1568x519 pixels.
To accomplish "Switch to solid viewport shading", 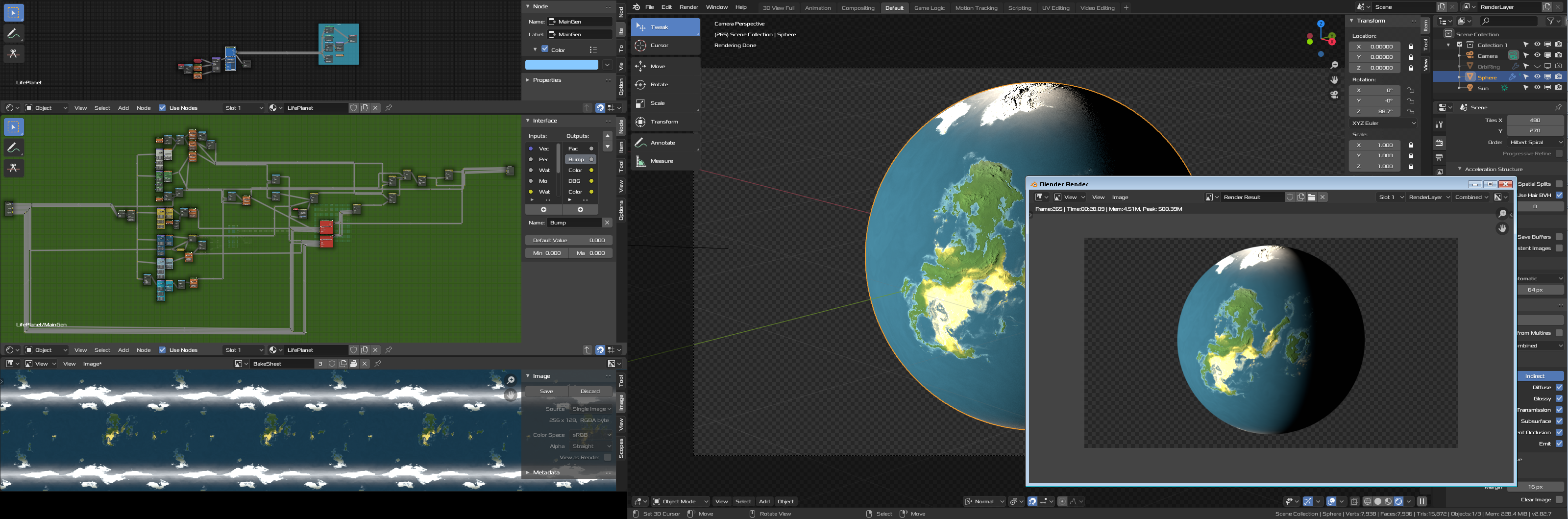I will pos(1378,501).
